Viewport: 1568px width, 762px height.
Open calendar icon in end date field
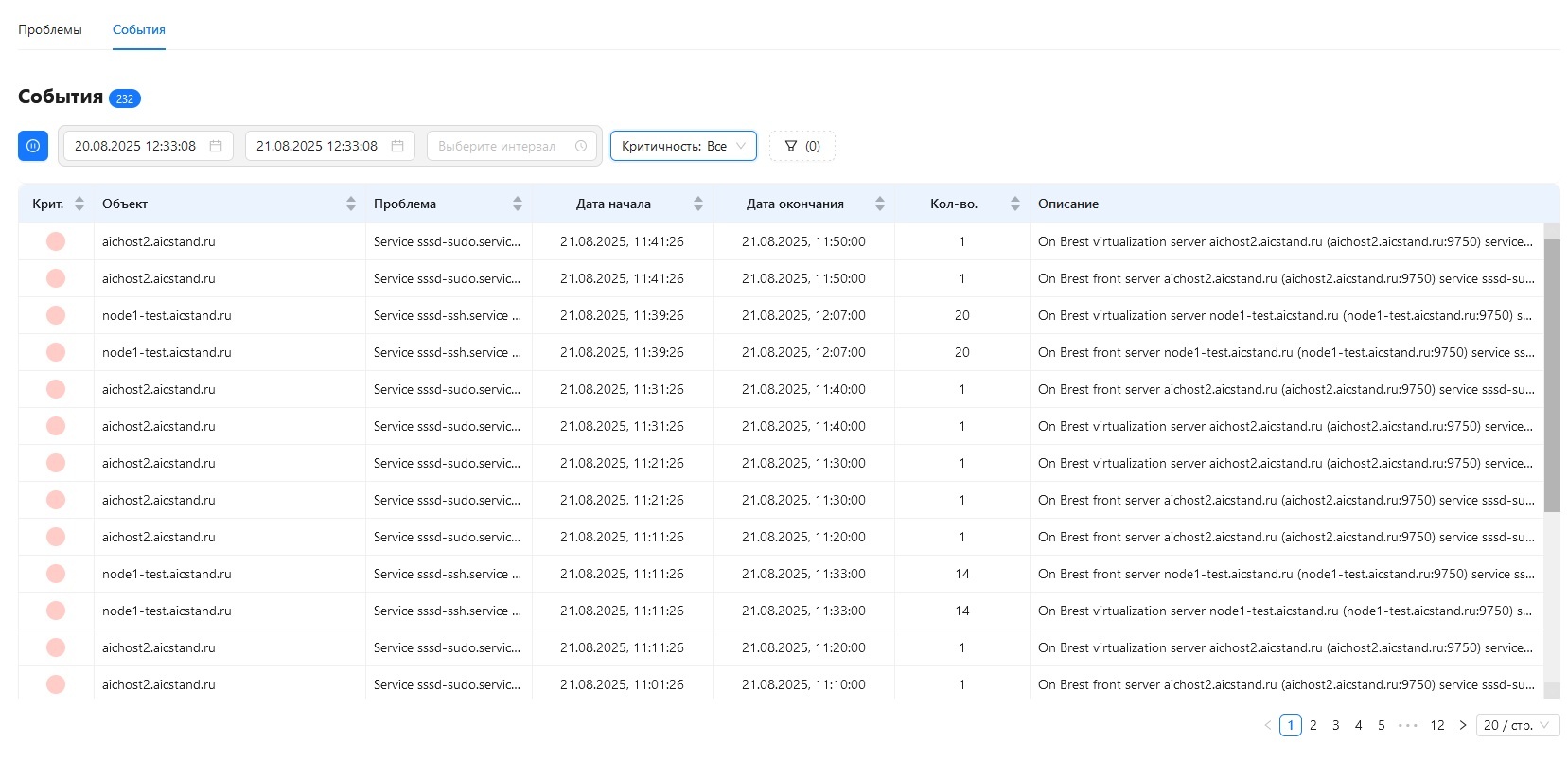pos(397,146)
